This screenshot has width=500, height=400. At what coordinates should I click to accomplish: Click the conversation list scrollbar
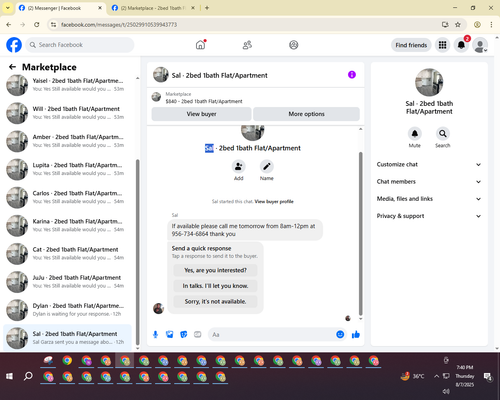[x=138, y=253]
